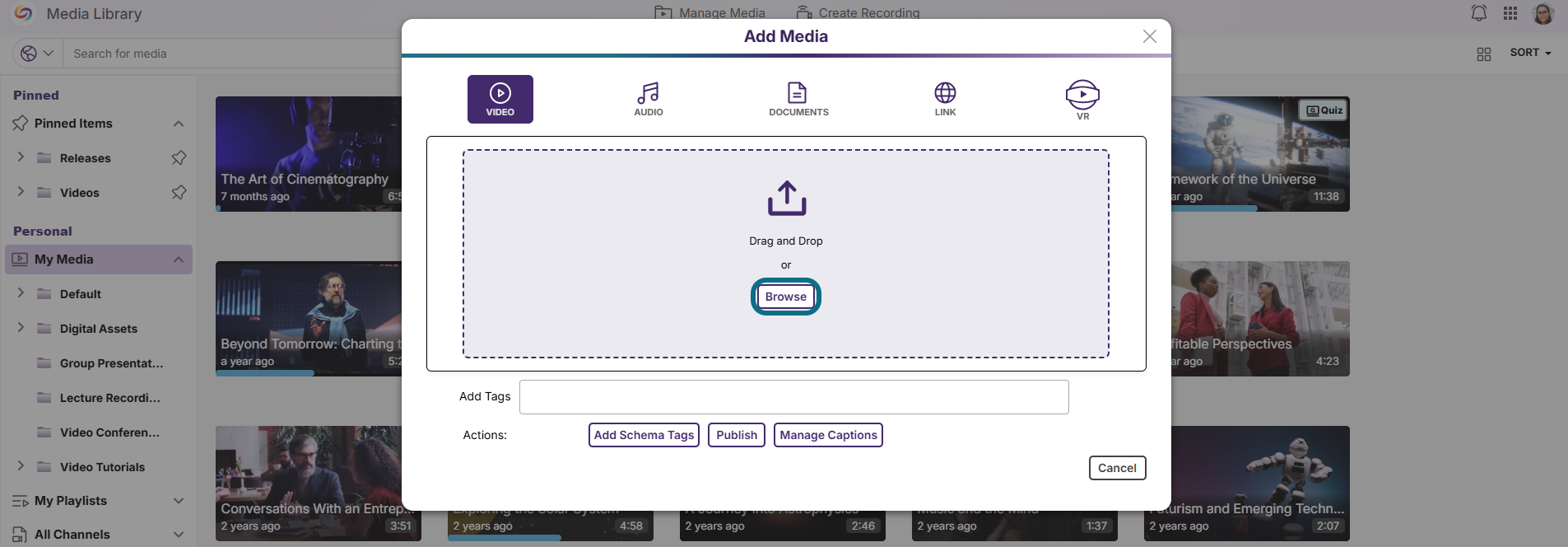Collapse the Pinned Items section
The image size is (1568, 547).
[x=179, y=124]
